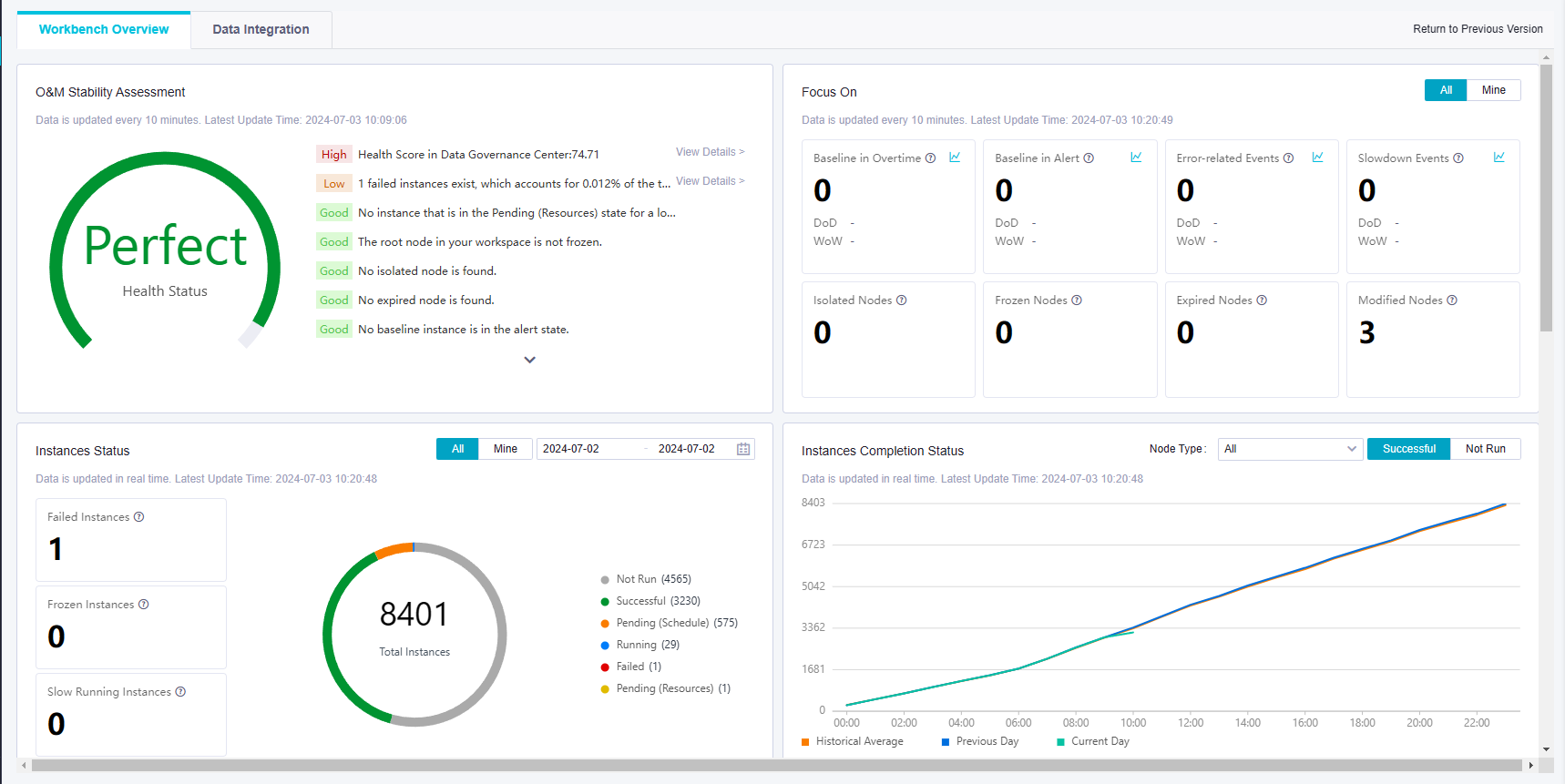Open the Workbench Overview tab
This screenshot has width=1565, height=784.
(x=104, y=29)
